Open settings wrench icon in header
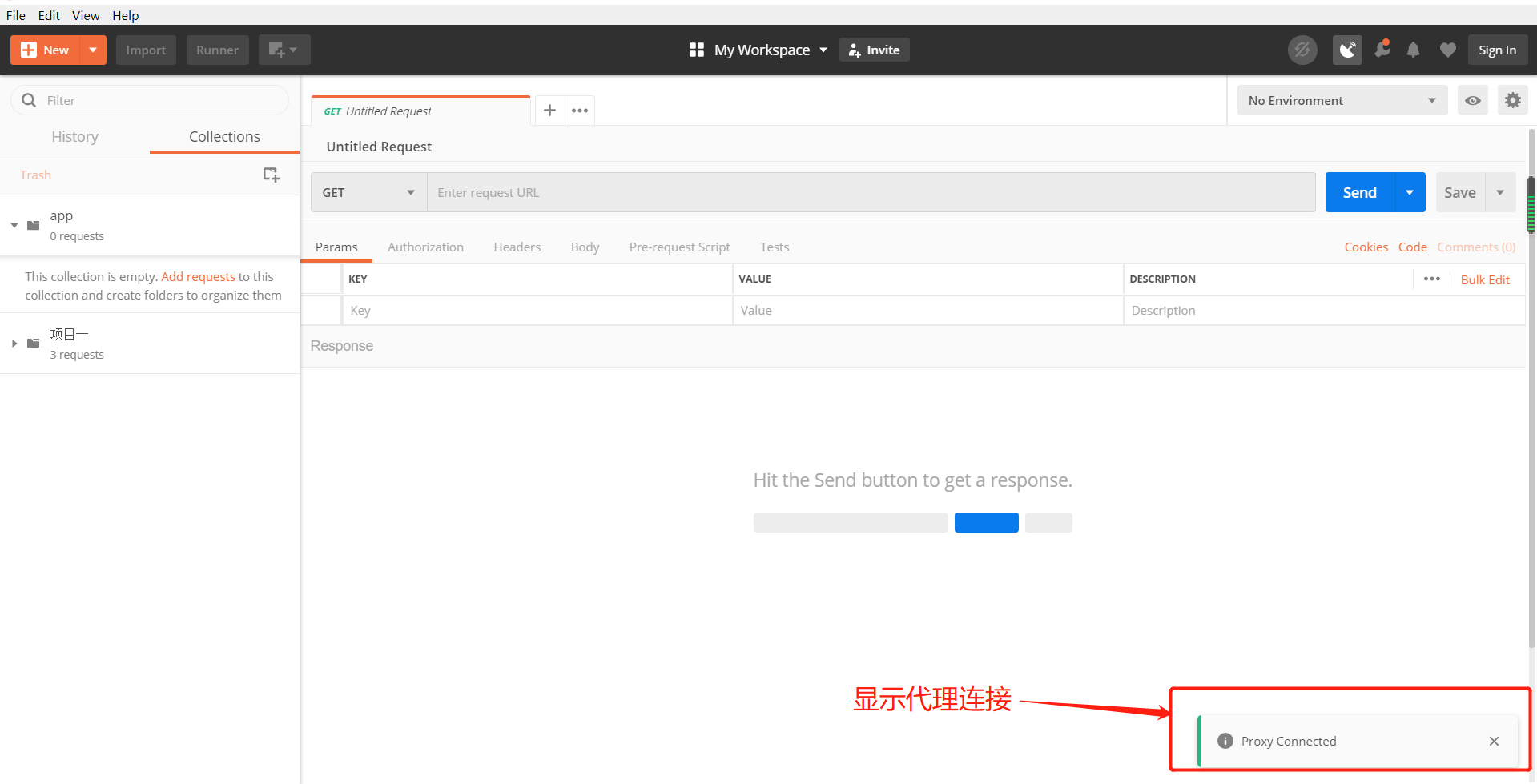1537x784 pixels. tap(1382, 50)
